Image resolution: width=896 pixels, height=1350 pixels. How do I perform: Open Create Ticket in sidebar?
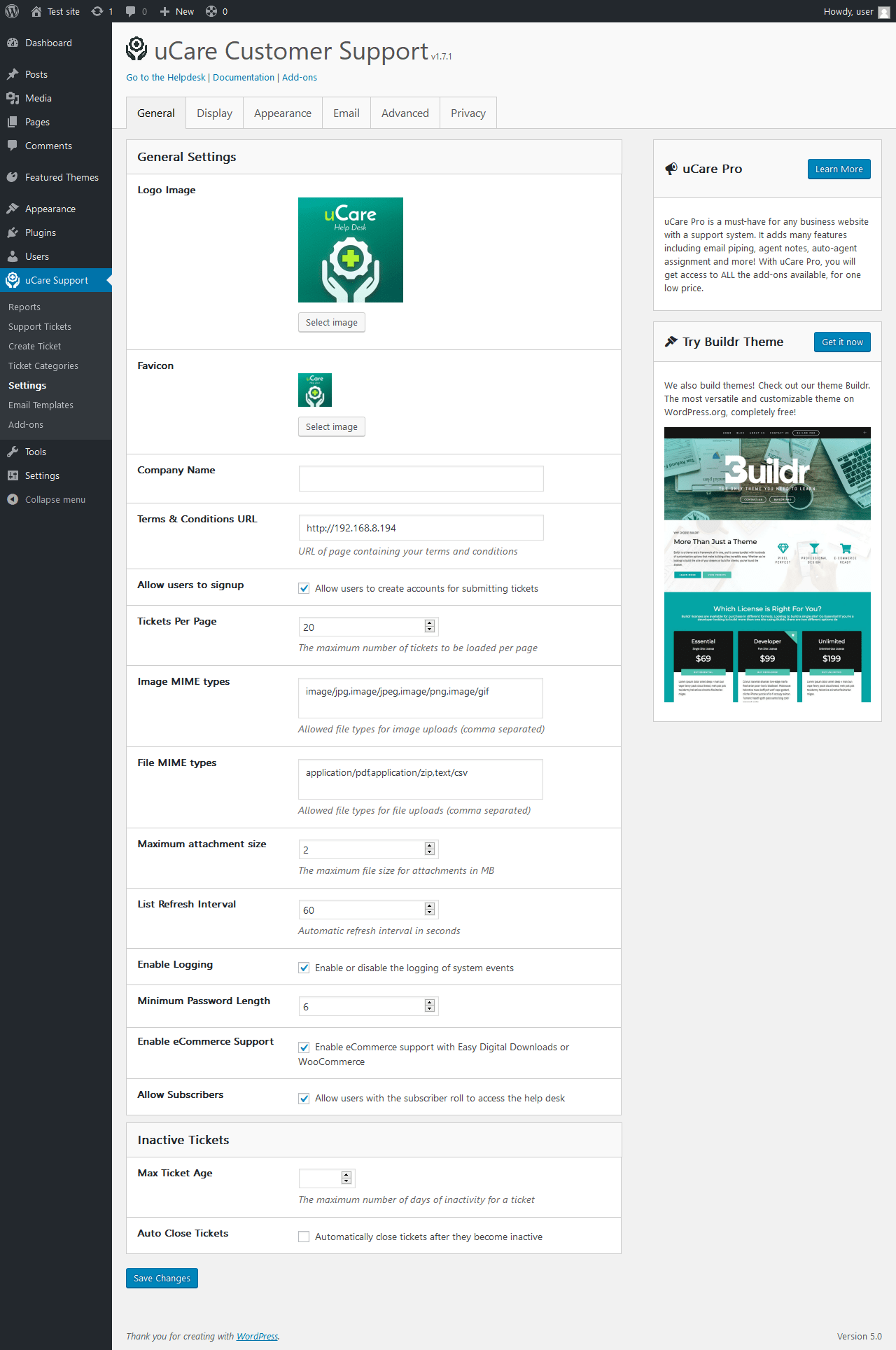35,346
